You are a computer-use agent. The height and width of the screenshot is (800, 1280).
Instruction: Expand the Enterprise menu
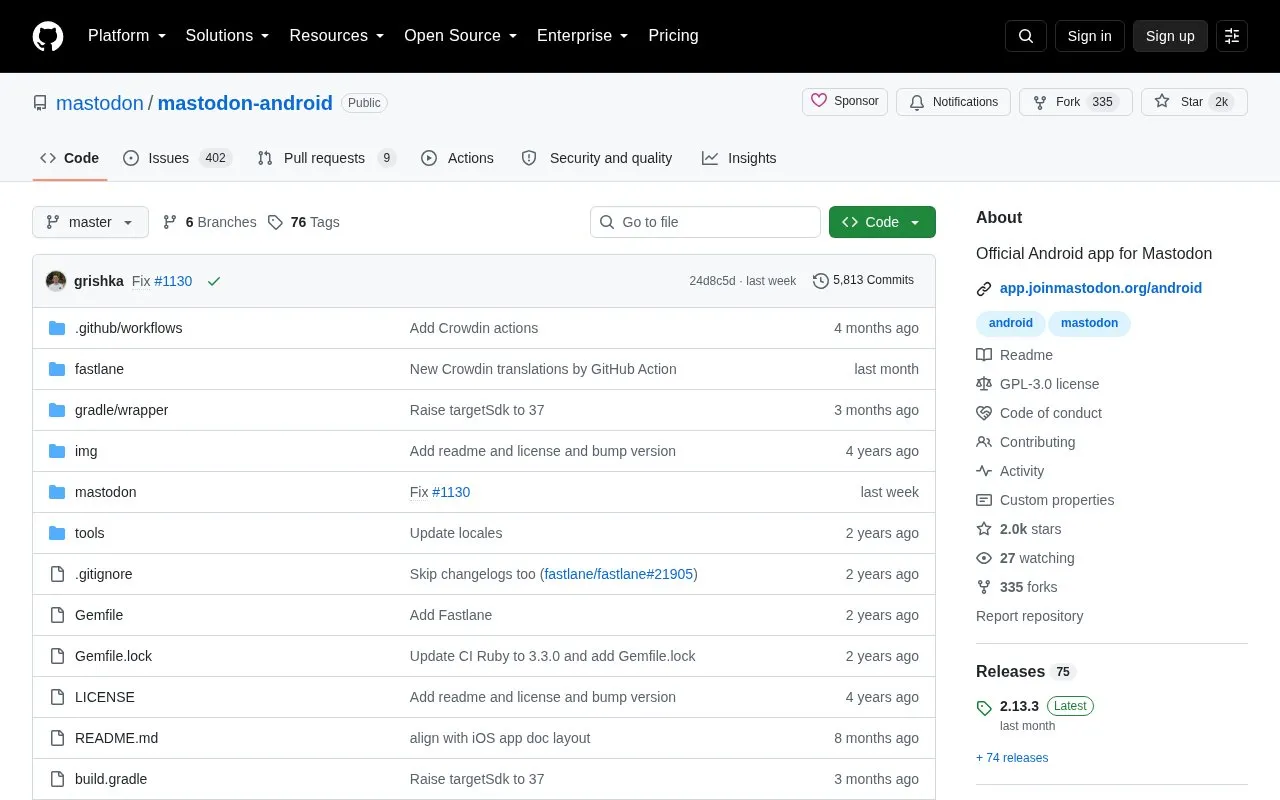583,36
